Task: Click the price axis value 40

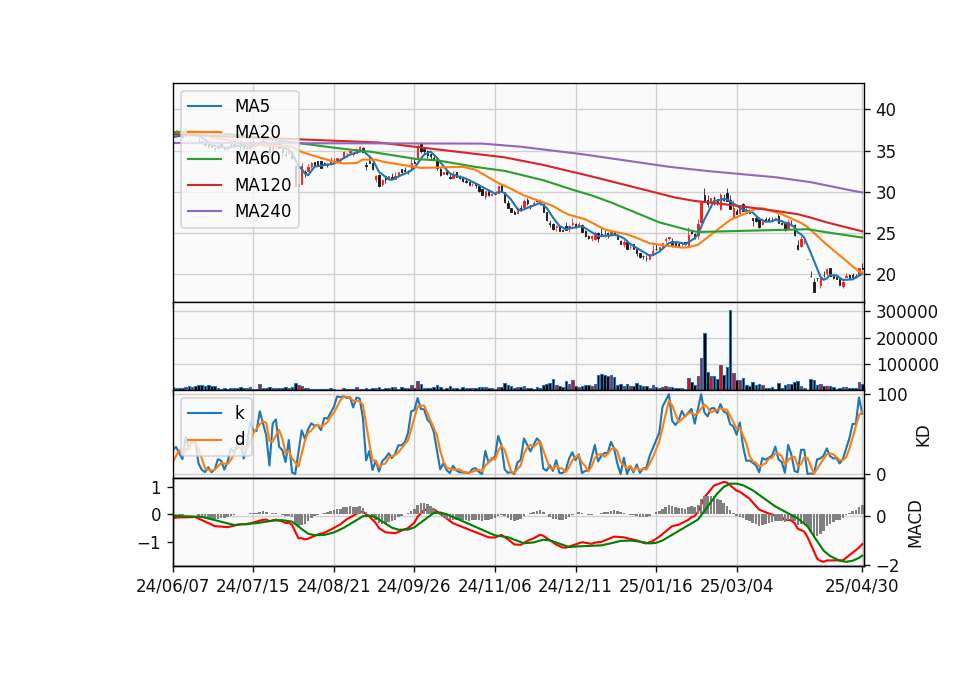Action: pyautogui.click(x=885, y=110)
